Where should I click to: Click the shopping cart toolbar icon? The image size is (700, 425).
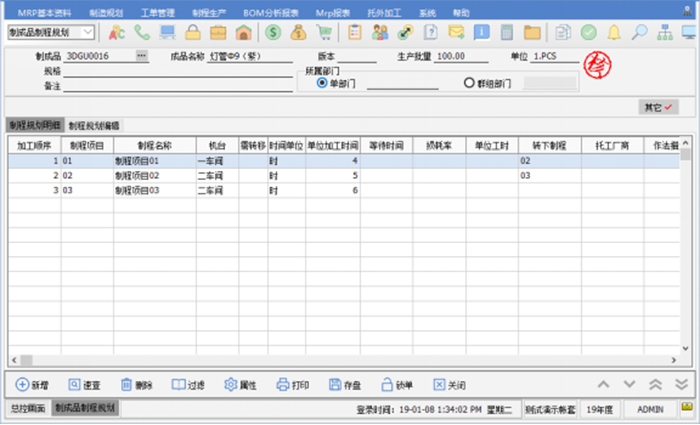coord(324,32)
